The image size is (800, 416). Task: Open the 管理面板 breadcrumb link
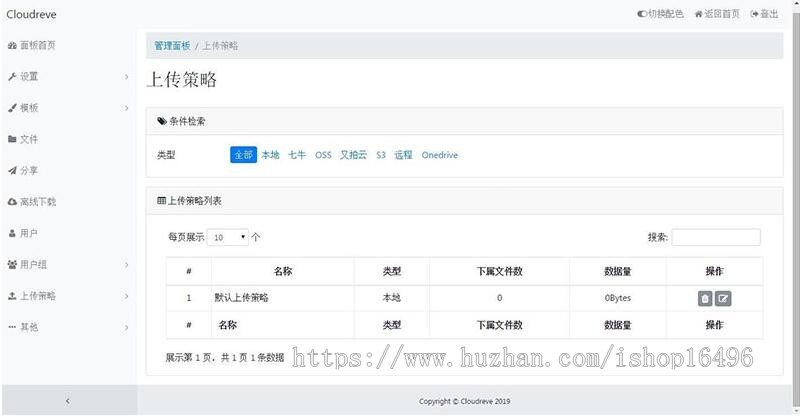tap(172, 45)
